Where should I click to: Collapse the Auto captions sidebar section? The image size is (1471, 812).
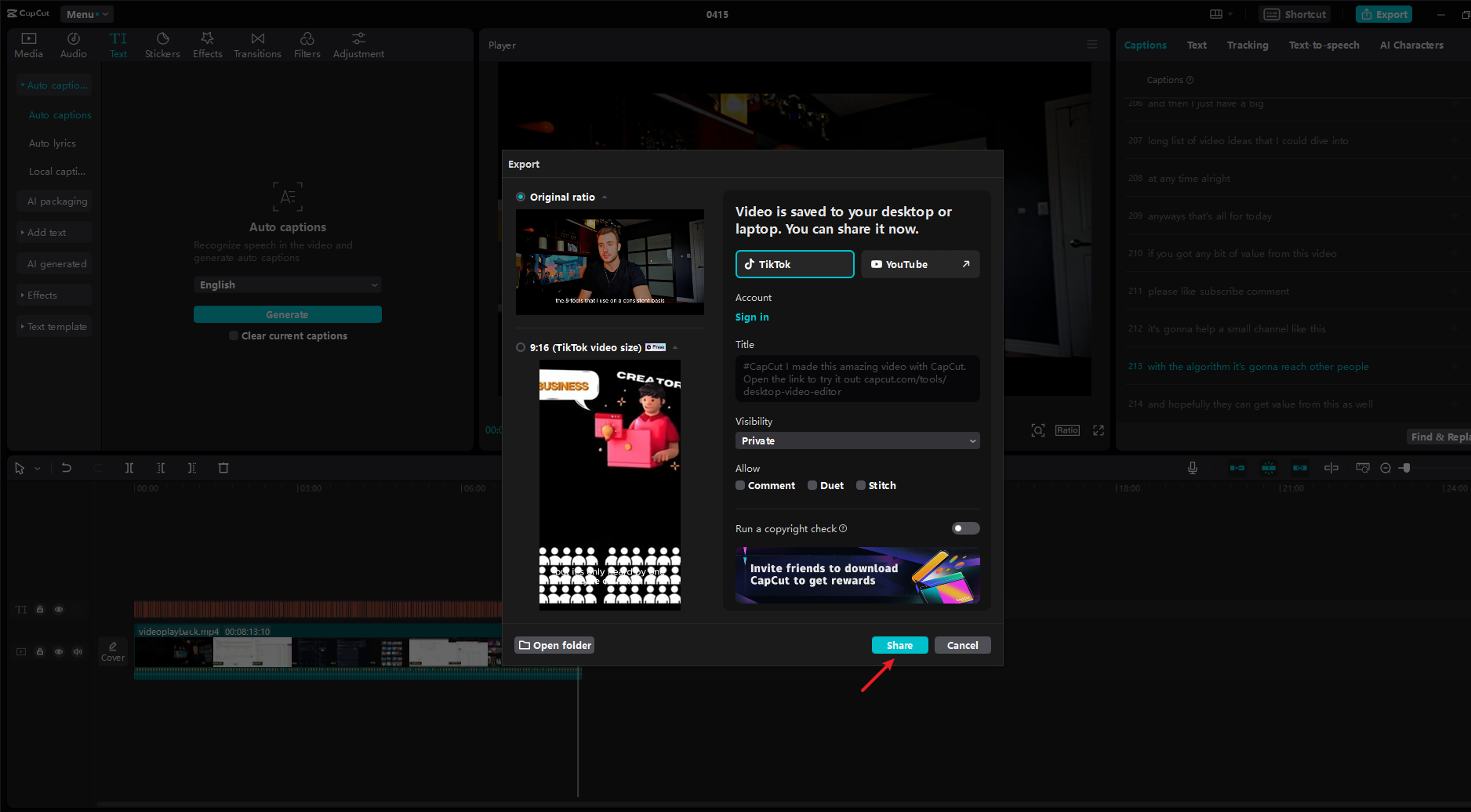coord(54,85)
